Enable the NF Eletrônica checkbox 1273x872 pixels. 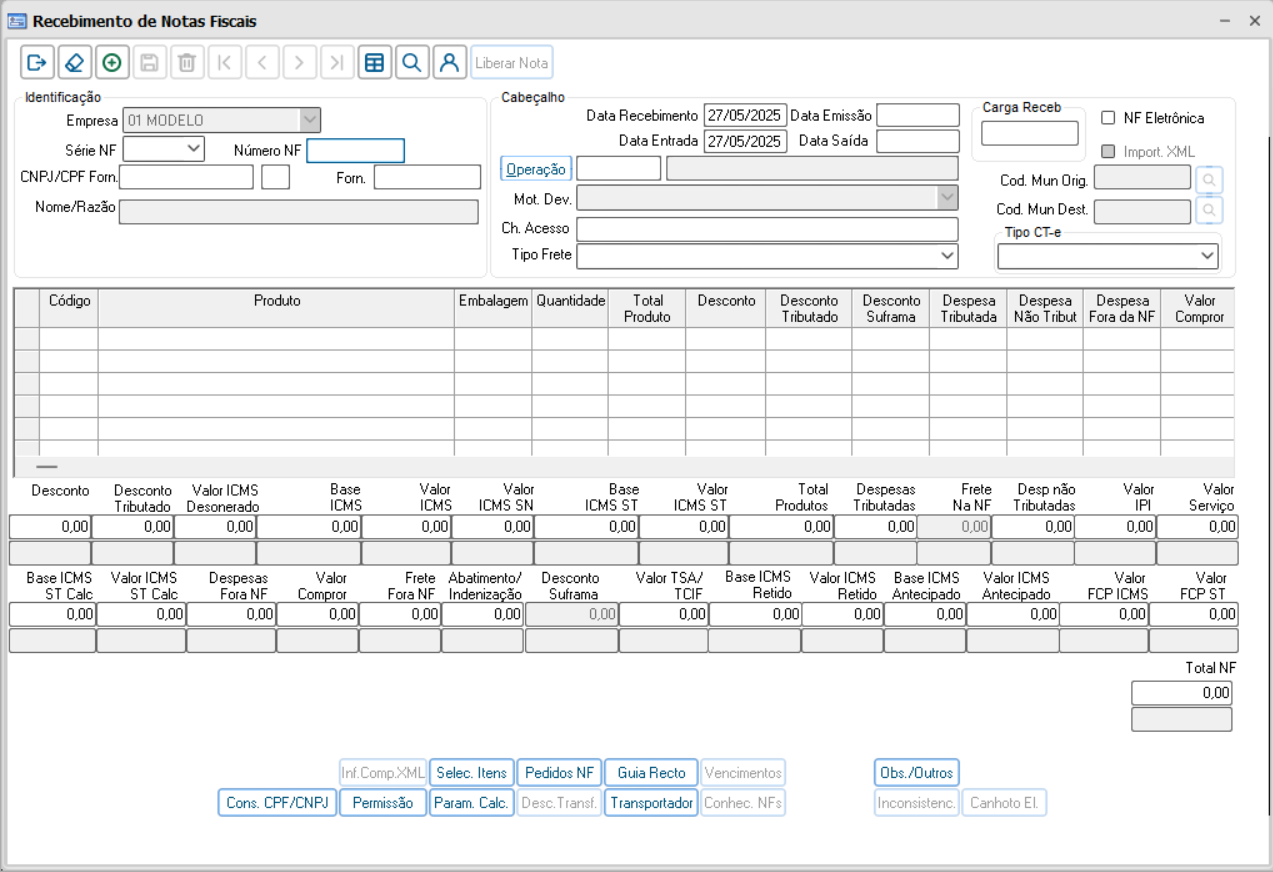click(1108, 118)
